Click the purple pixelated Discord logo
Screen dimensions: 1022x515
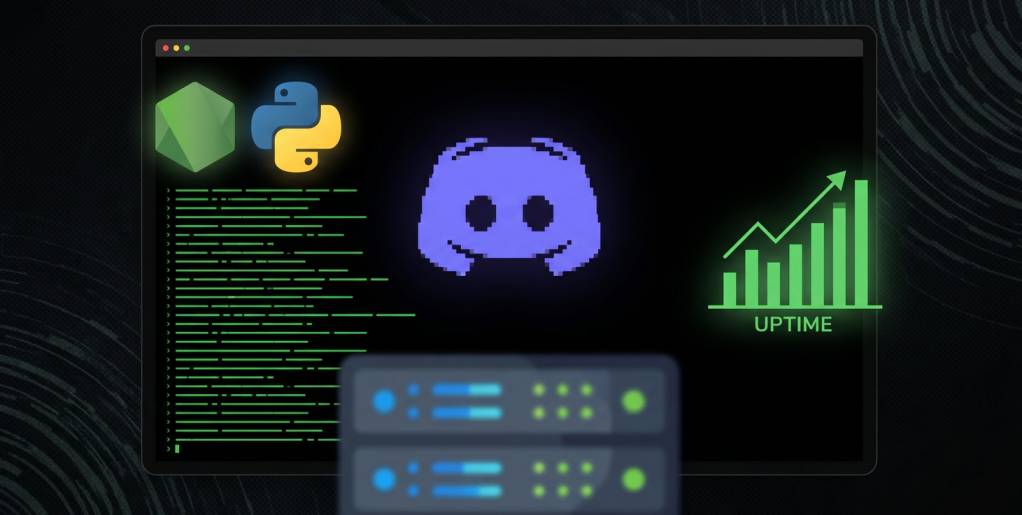click(509, 206)
